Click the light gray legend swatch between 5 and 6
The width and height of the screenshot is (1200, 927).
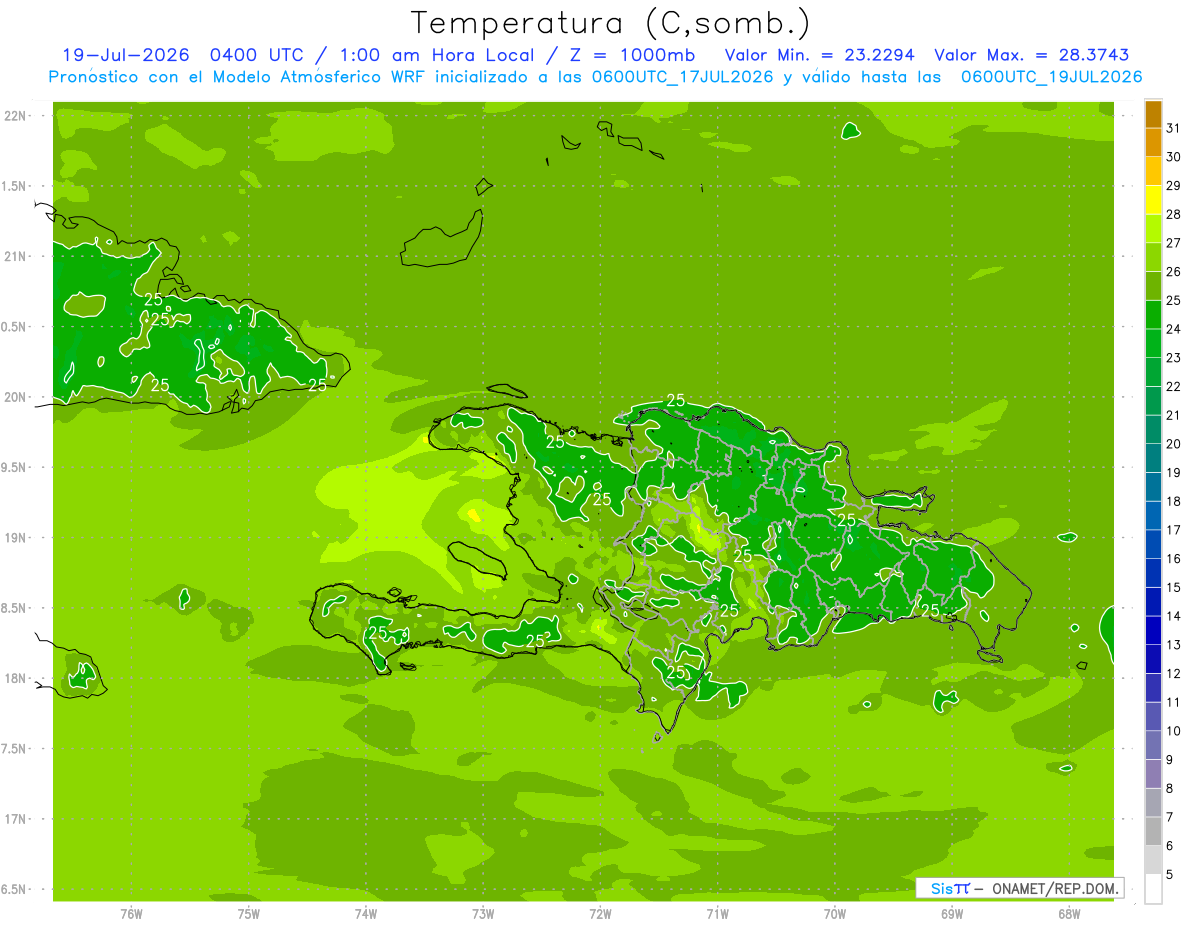(1153, 860)
